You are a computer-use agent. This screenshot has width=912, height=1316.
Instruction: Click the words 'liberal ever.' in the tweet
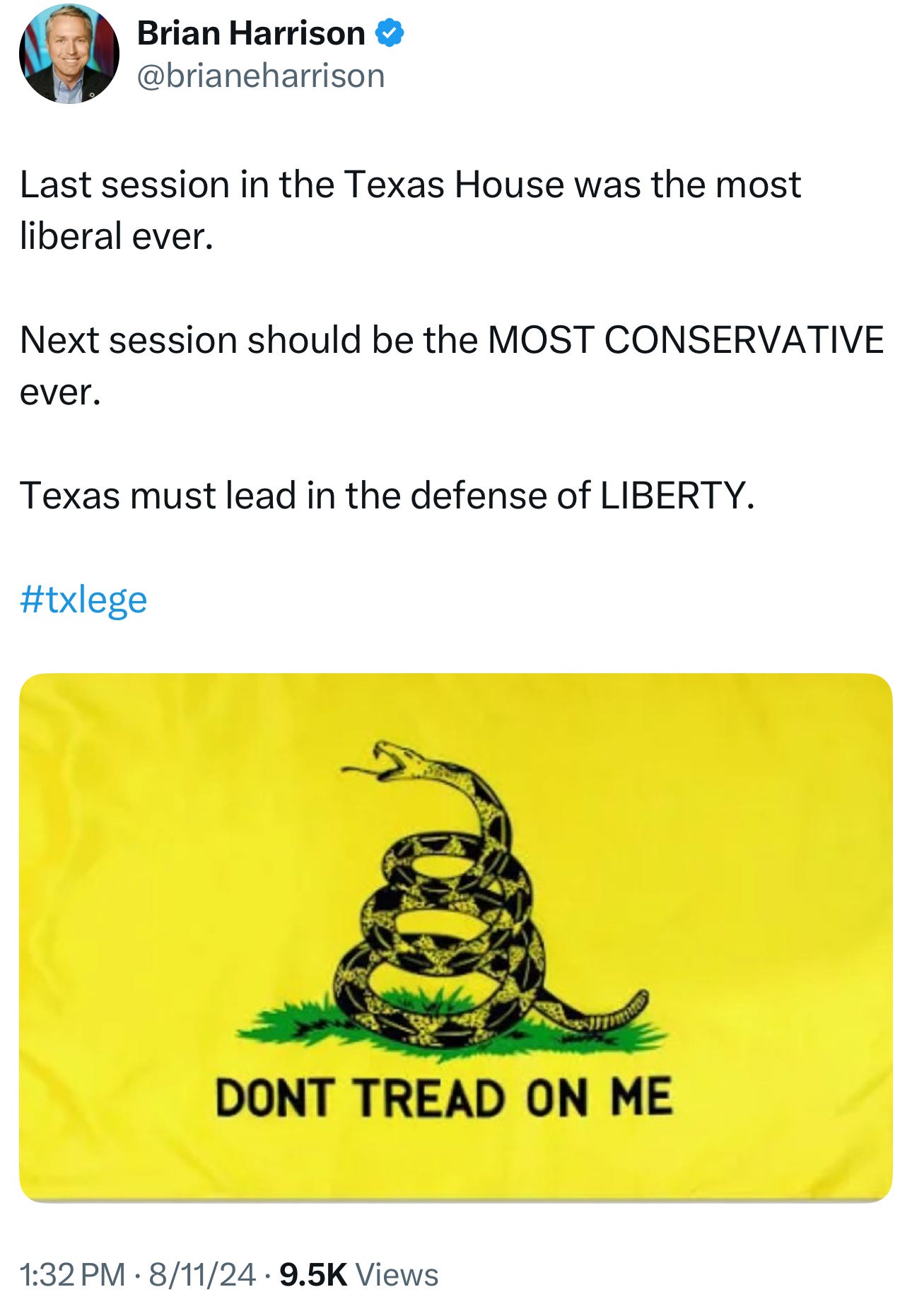point(117,236)
